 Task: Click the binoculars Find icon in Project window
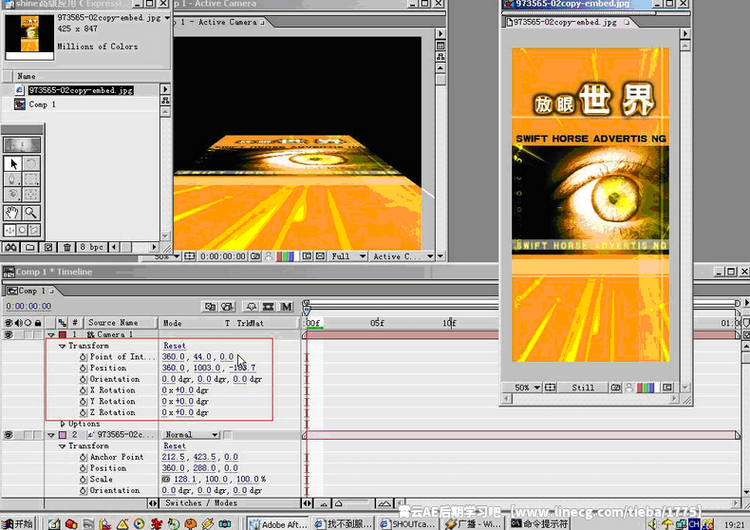point(11,247)
